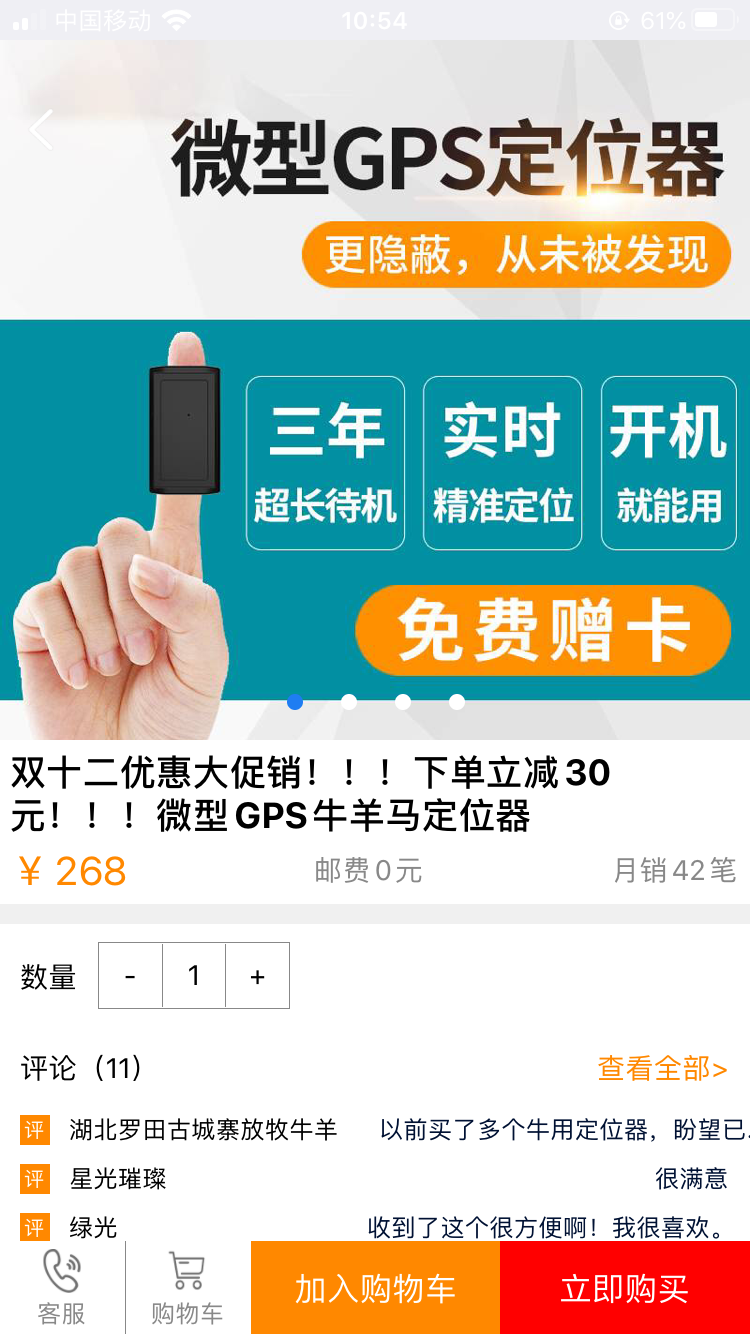Tap the 评 badge beside 绿光 review
Viewport: 750px width, 1334px height.
pos(35,1227)
